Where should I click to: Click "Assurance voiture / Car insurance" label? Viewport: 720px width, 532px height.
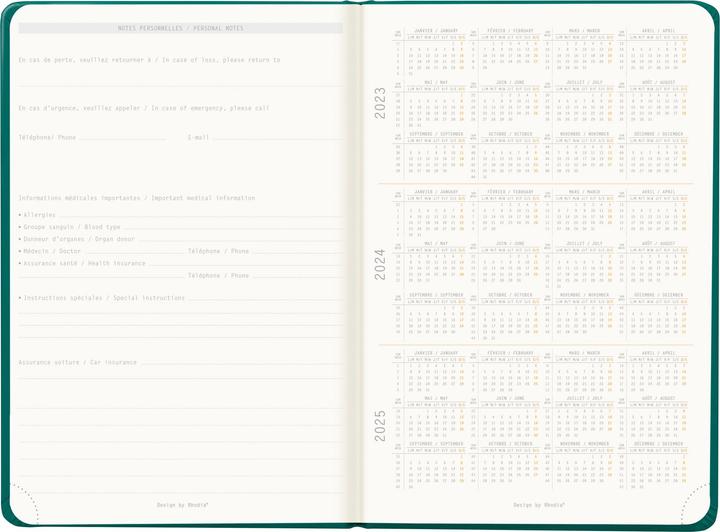click(78, 363)
